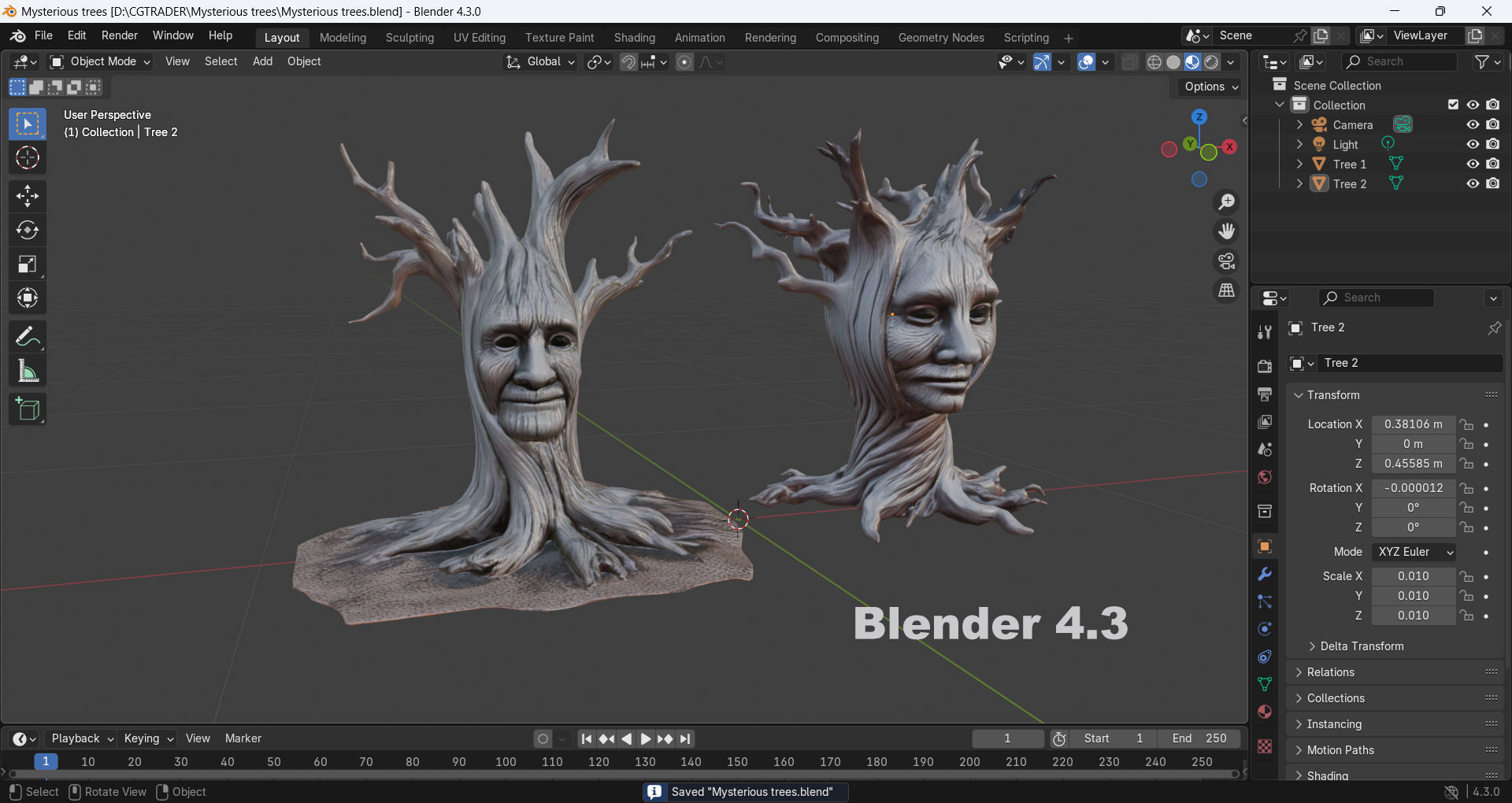Expand Camera in outliner
The width and height of the screenshot is (1512, 803).
coord(1299,124)
